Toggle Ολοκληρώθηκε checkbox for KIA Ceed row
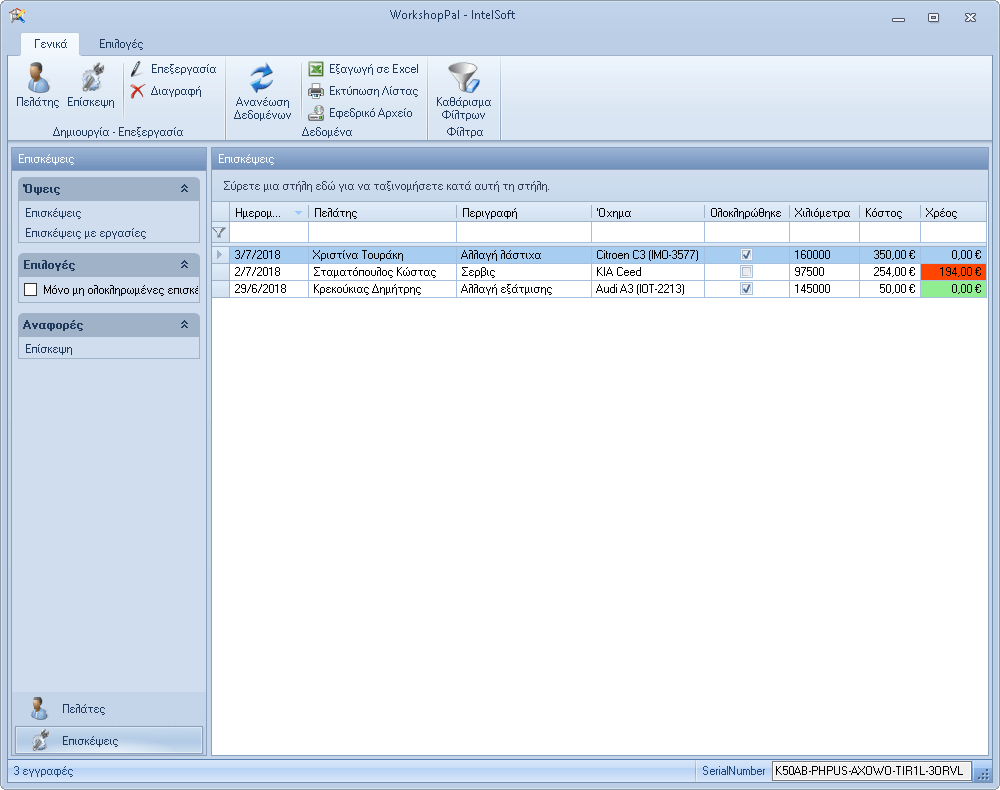This screenshot has width=1000, height=790. [746, 272]
